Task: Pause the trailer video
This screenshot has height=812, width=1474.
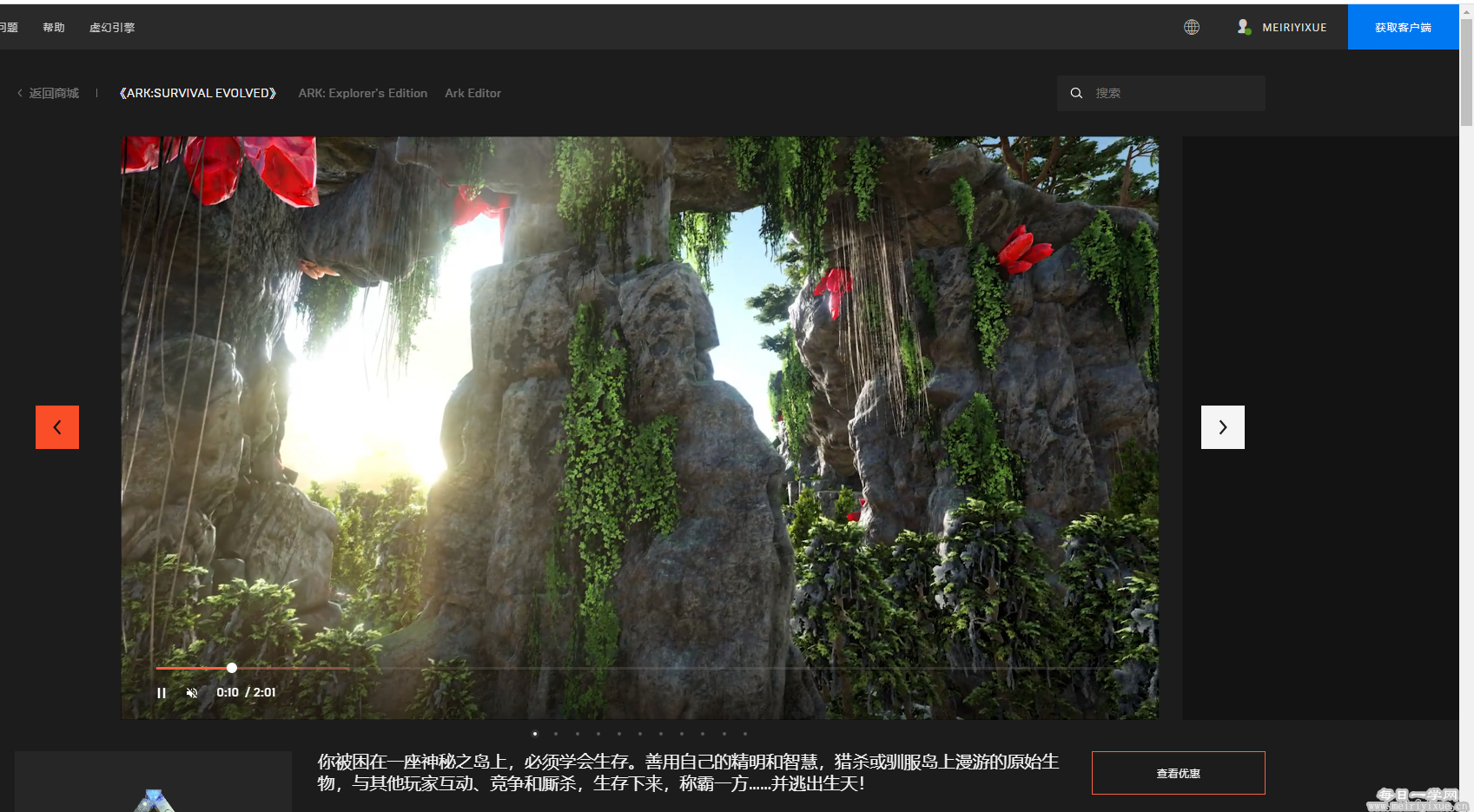Action: pyautogui.click(x=162, y=693)
